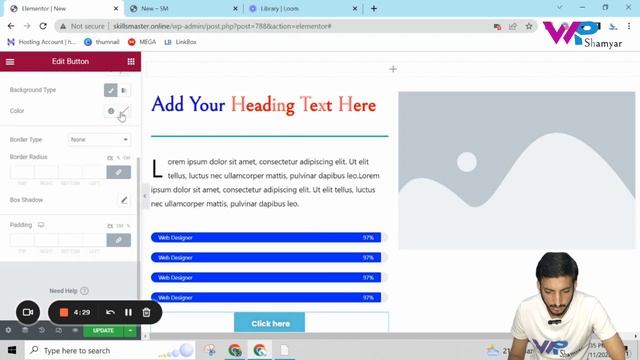Toggle Border Radius link values button
Screen dimensions: 640x360
(118, 172)
